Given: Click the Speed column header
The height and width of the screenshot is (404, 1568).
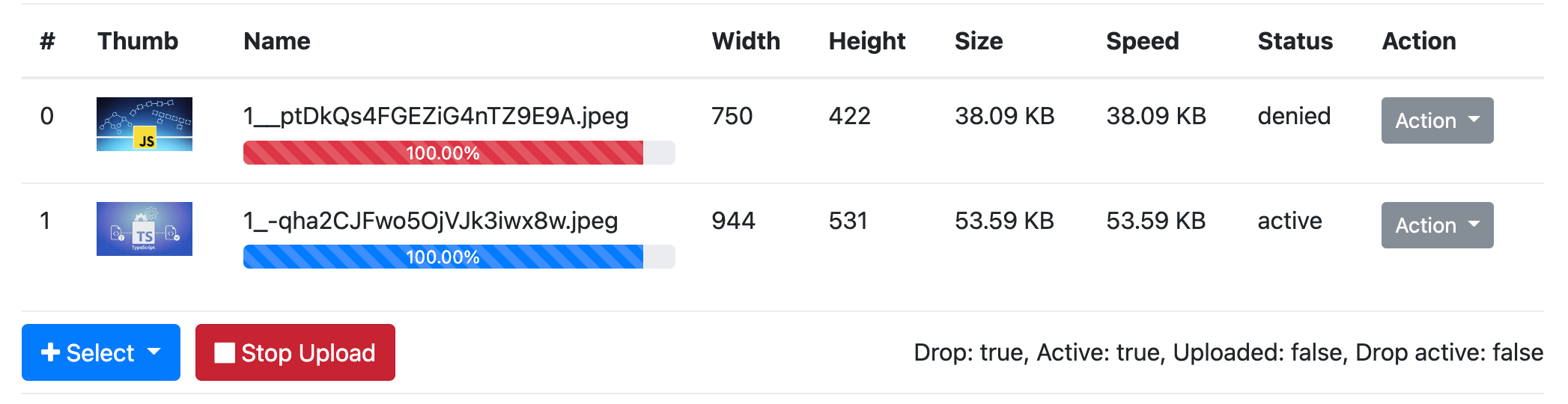Looking at the screenshot, I should [1142, 41].
